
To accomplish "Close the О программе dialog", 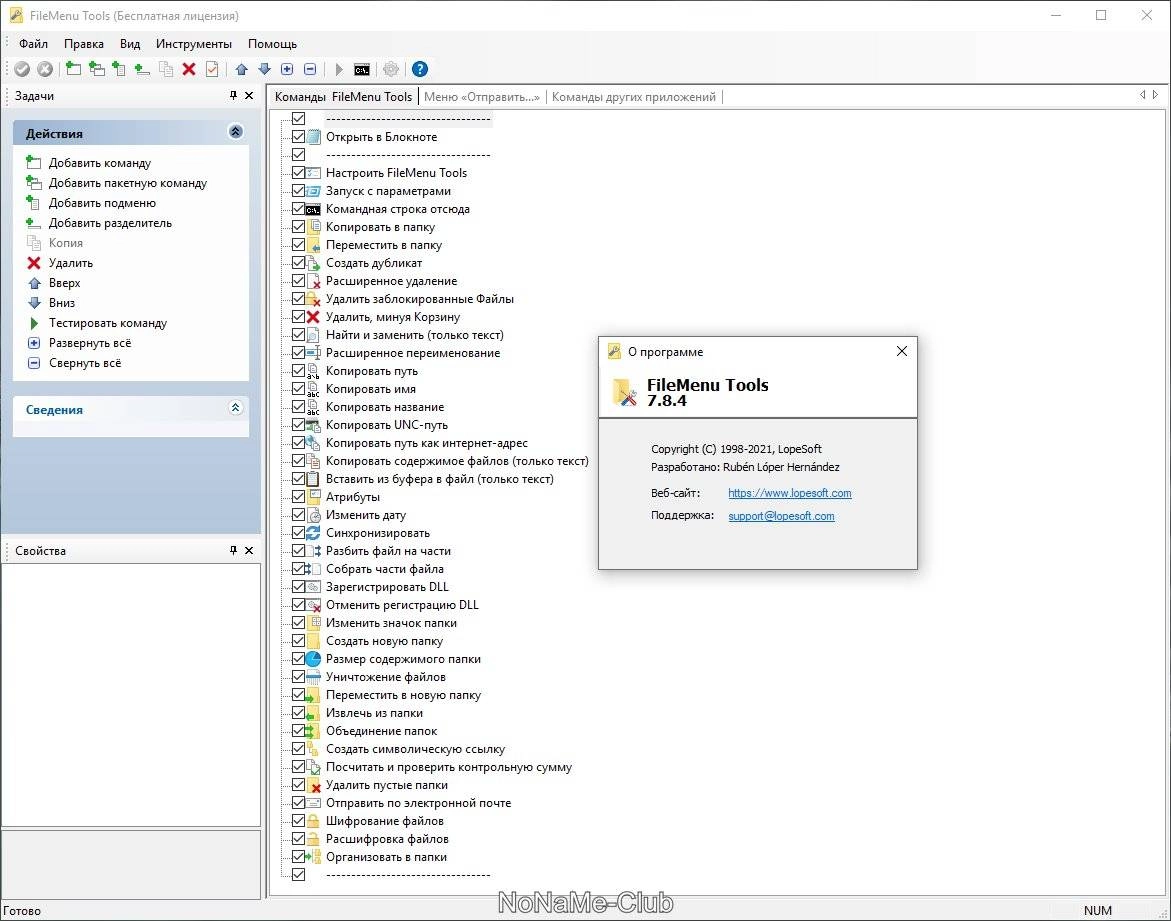I will [901, 351].
